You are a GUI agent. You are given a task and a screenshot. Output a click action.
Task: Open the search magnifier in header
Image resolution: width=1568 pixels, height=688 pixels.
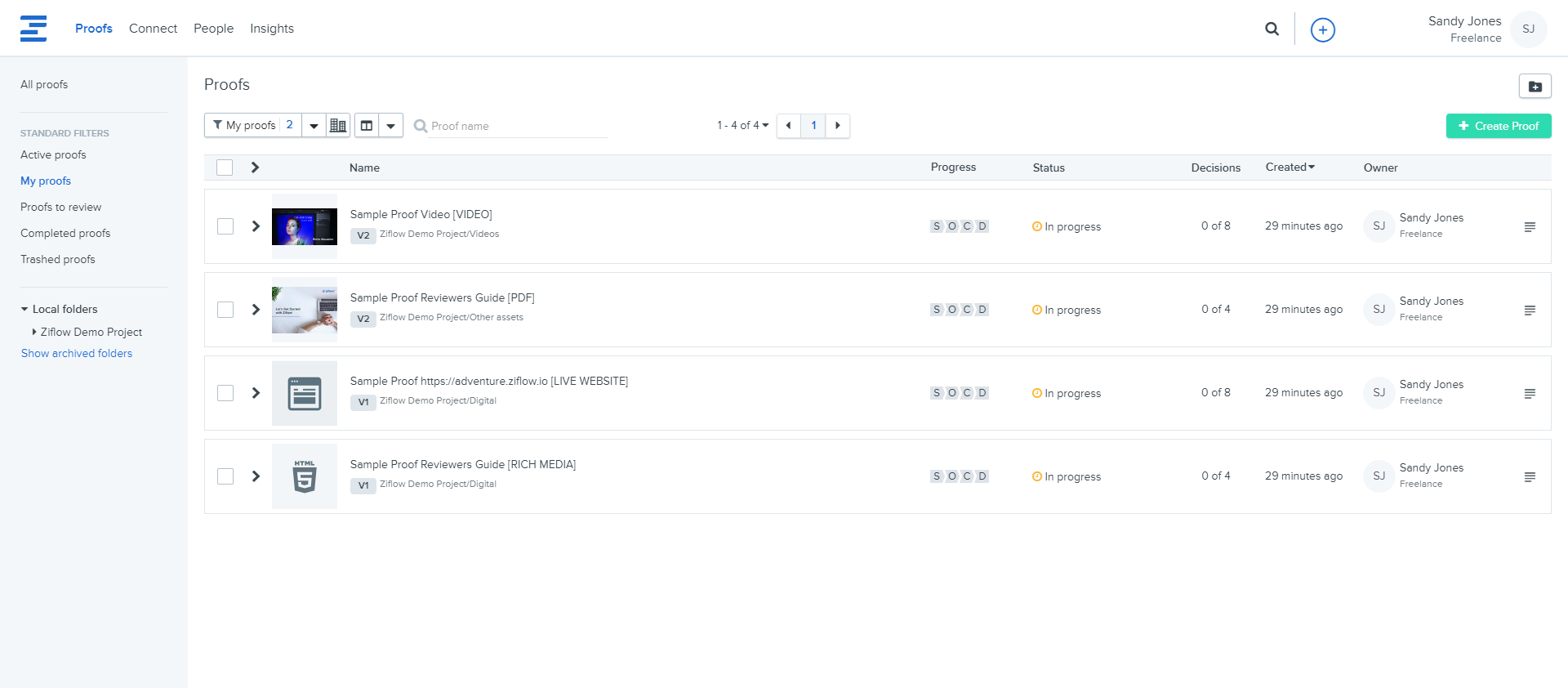(1272, 29)
